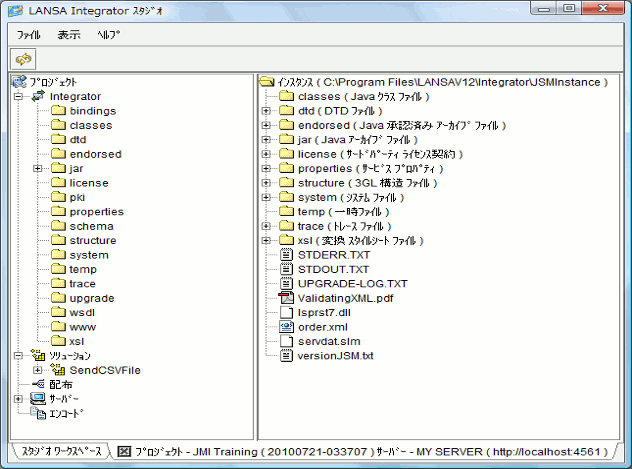Expand the properties instance folder
The width and height of the screenshot is (632, 469).
point(266,168)
